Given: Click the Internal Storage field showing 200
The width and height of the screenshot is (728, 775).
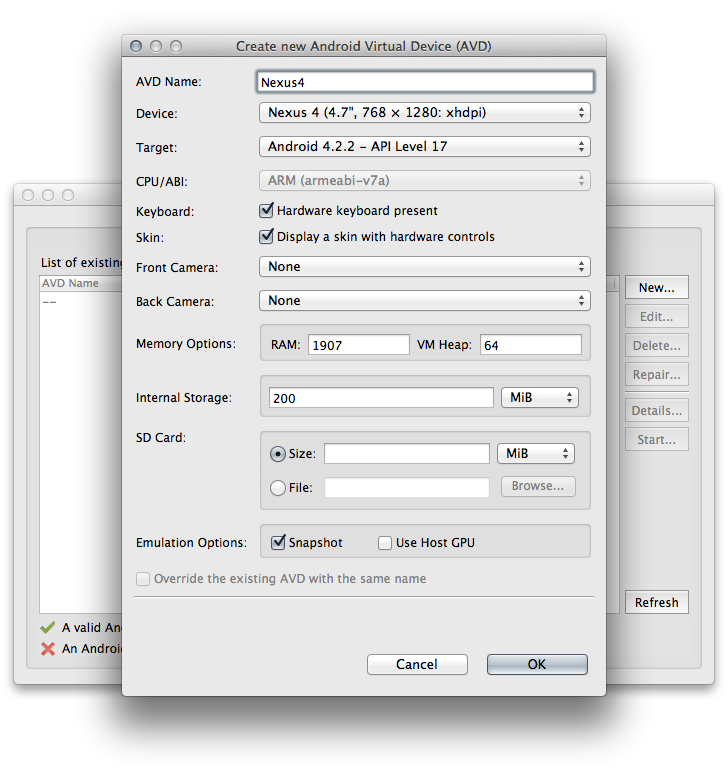Looking at the screenshot, I should pos(381,398).
